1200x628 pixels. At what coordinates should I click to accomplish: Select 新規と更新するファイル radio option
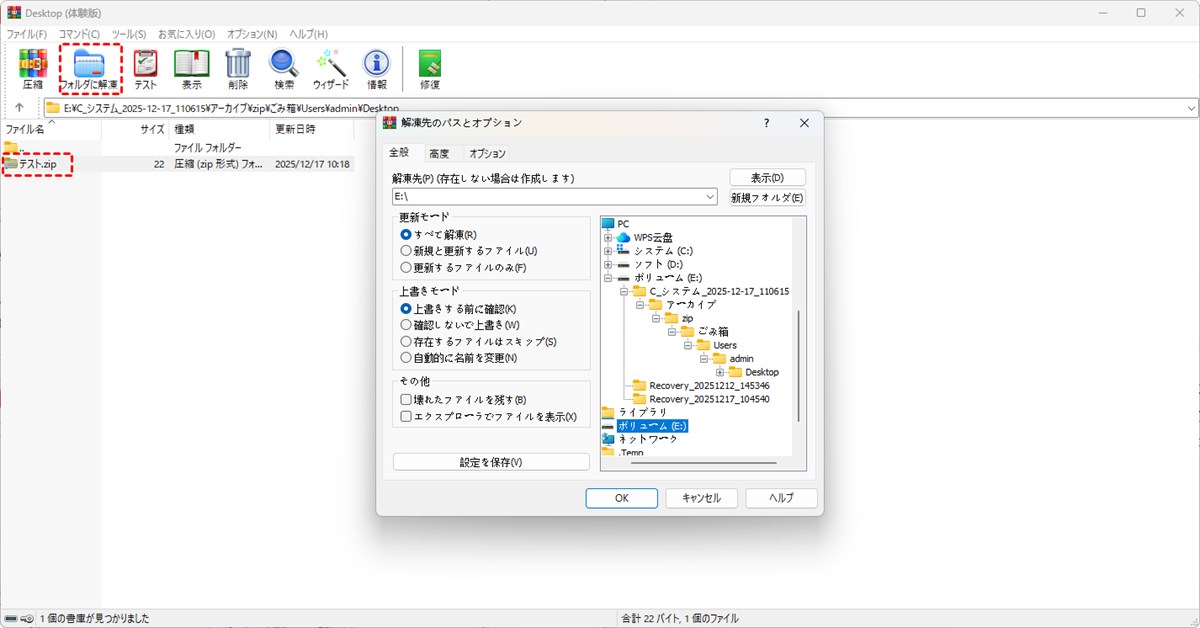pyautogui.click(x=406, y=251)
